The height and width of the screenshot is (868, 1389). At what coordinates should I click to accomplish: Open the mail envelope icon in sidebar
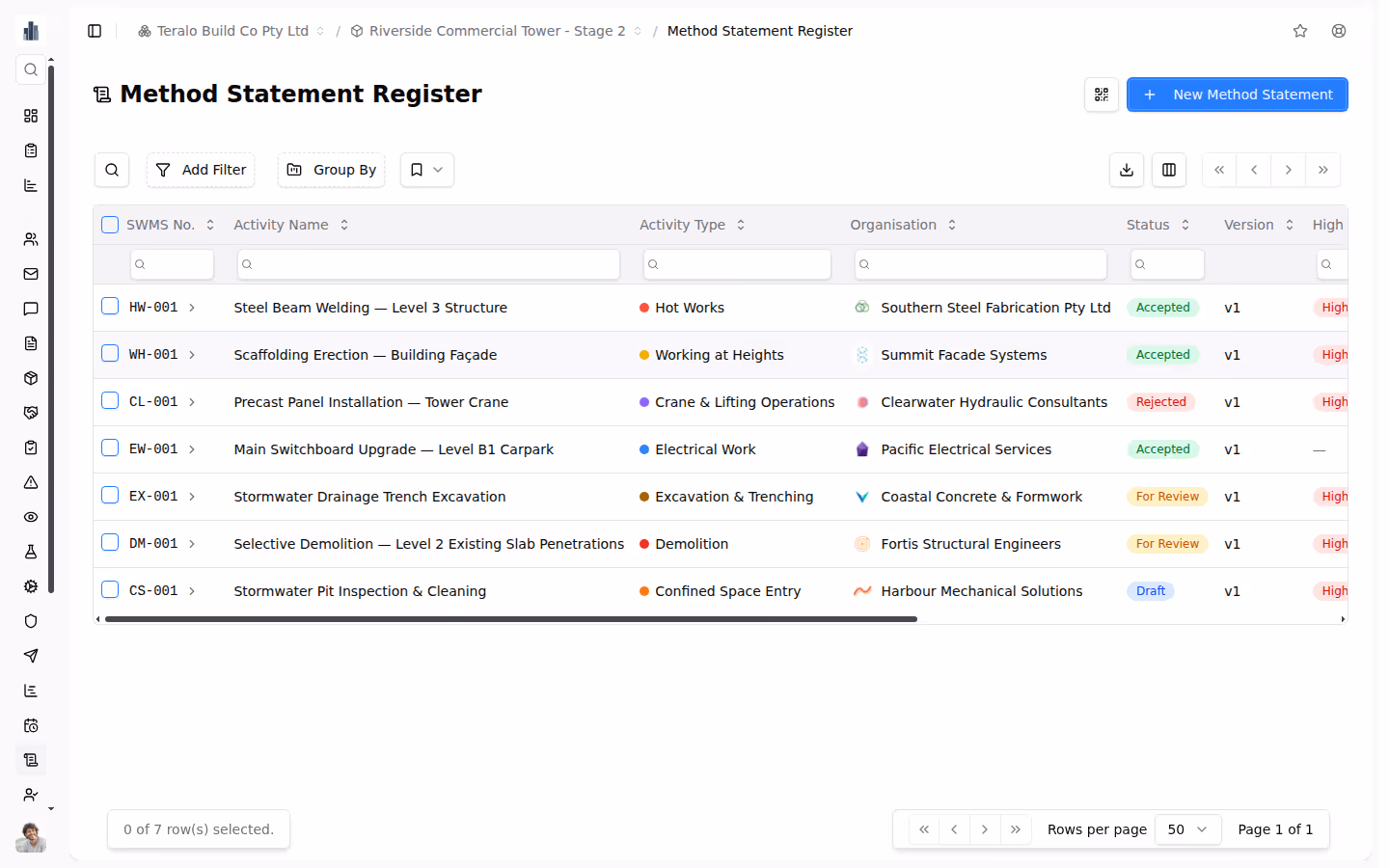(x=31, y=274)
